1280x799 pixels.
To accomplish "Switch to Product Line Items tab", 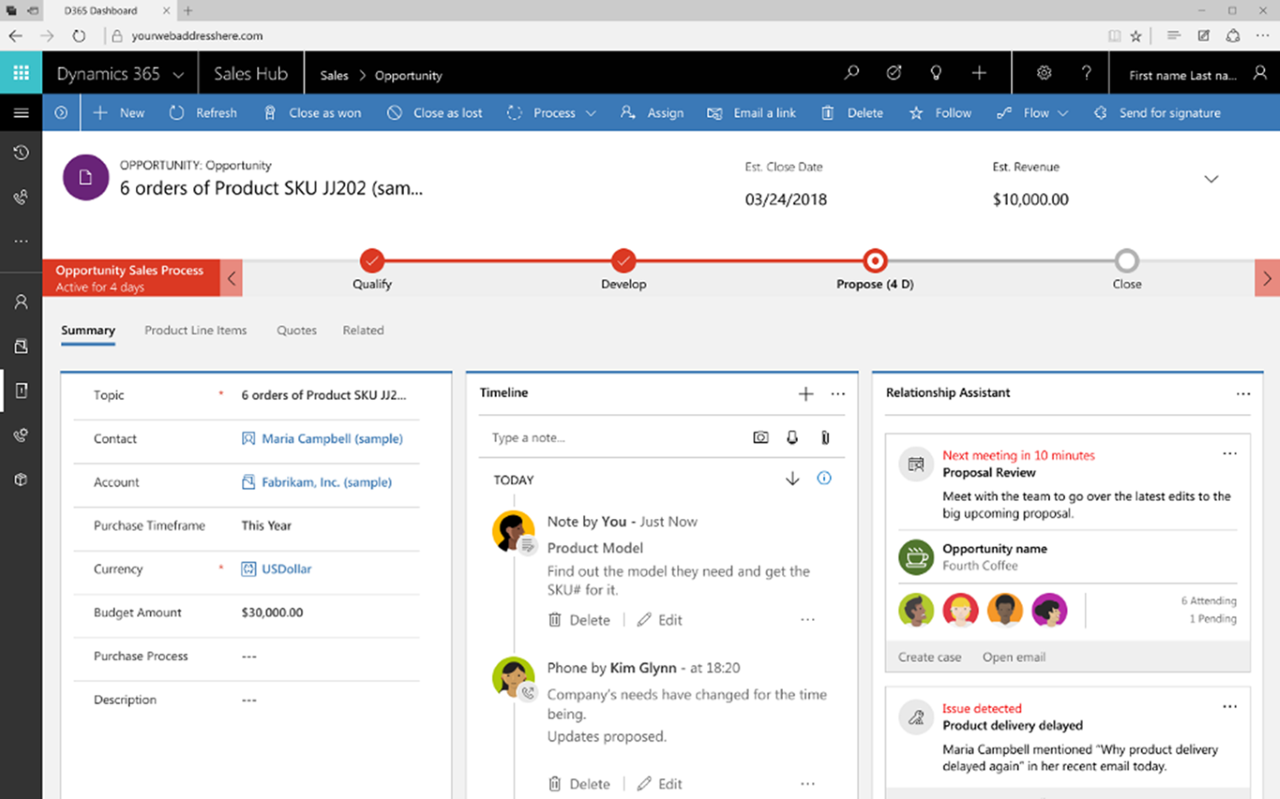I will click(195, 330).
